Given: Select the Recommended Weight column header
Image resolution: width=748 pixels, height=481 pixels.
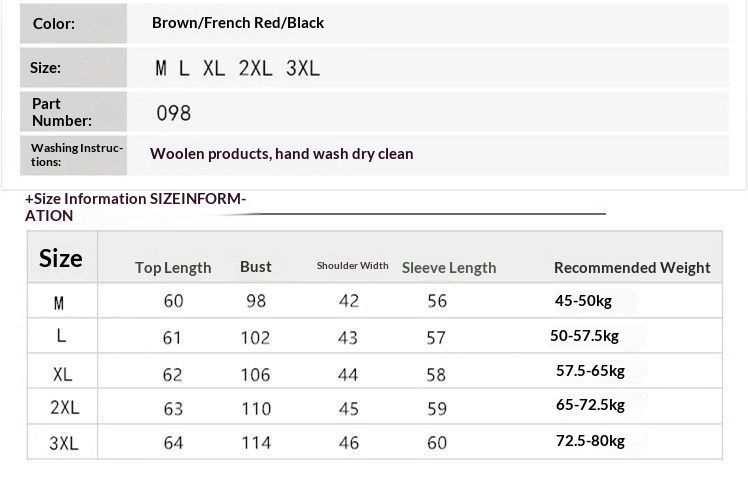Looking at the screenshot, I should click(632, 267).
